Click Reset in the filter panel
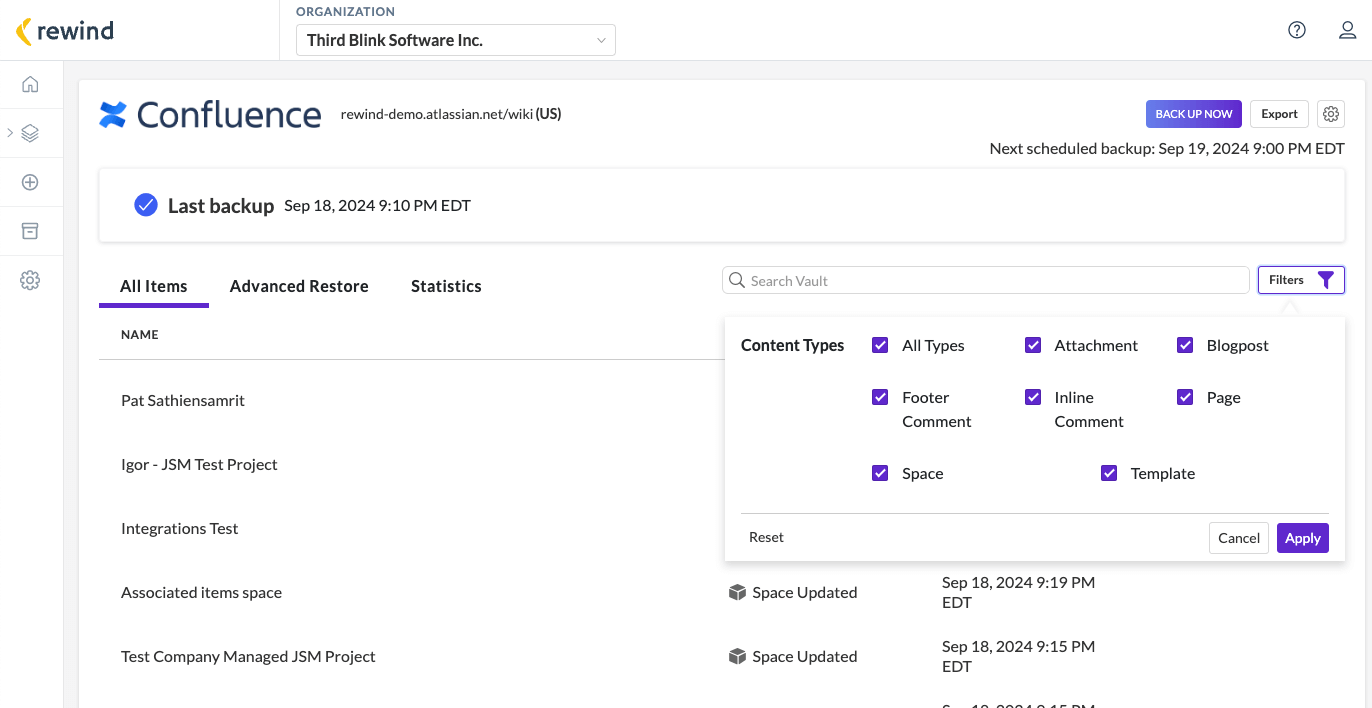Screen dimensions: 1372x708 766,537
